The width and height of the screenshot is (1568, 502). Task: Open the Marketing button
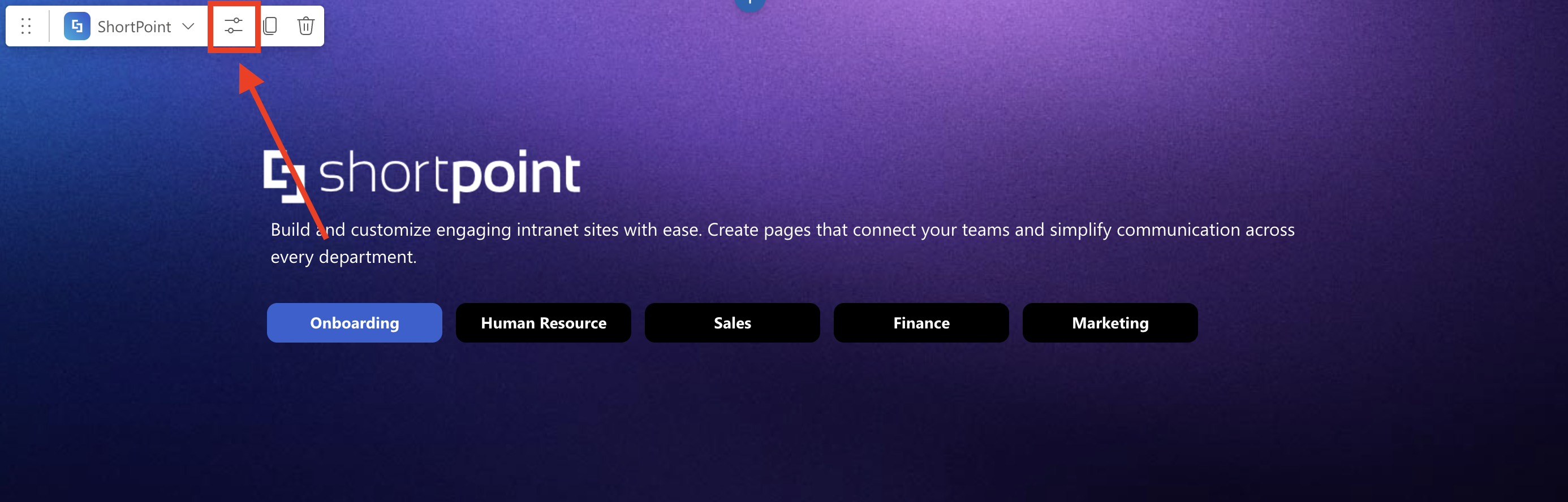click(1110, 322)
